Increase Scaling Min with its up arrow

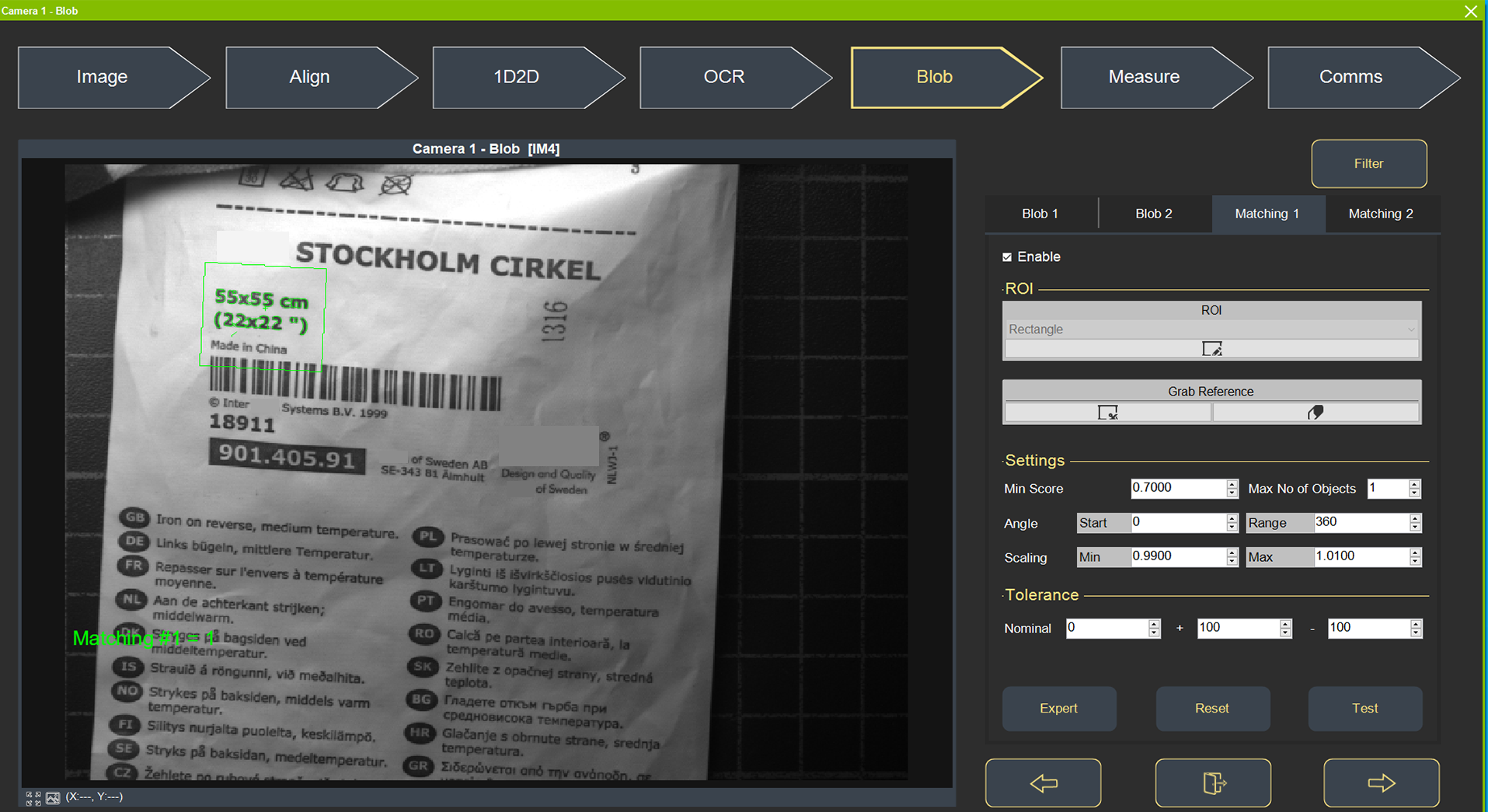(x=1232, y=552)
